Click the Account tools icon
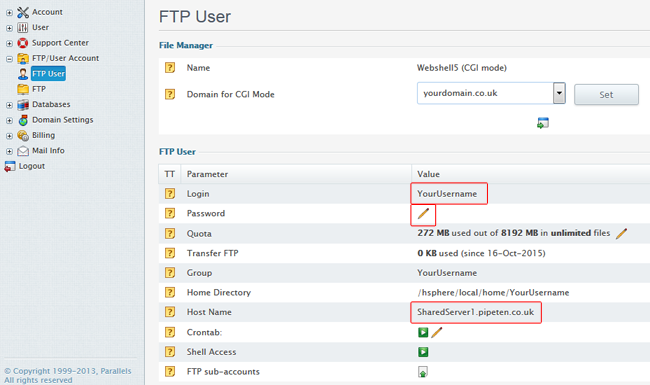The height and width of the screenshot is (385, 650). point(23,12)
